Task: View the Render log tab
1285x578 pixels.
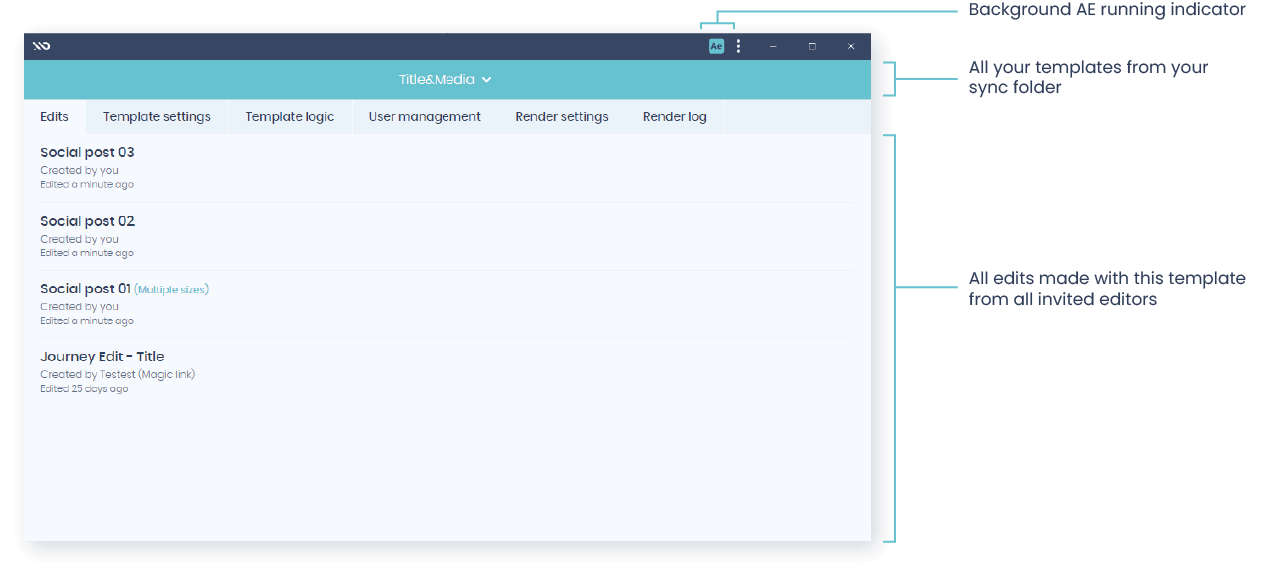Action: pyautogui.click(x=675, y=117)
